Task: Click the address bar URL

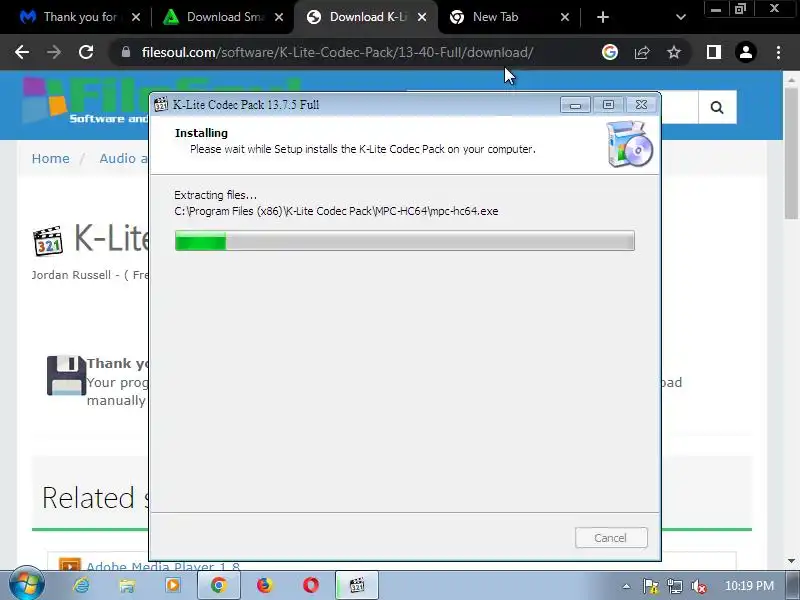Action: pos(338,52)
